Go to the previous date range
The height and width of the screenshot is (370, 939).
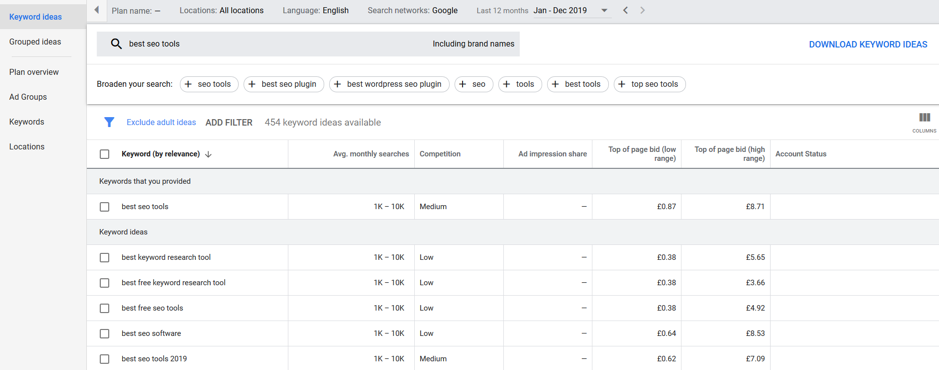click(625, 10)
